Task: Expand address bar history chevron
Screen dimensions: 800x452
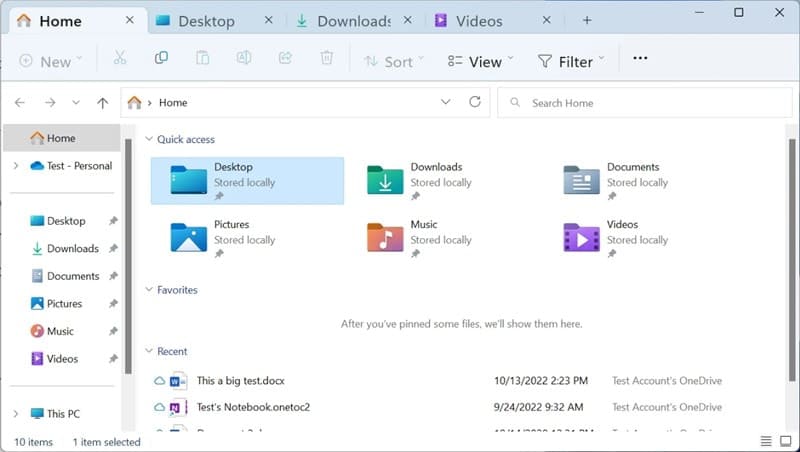Action: click(445, 102)
